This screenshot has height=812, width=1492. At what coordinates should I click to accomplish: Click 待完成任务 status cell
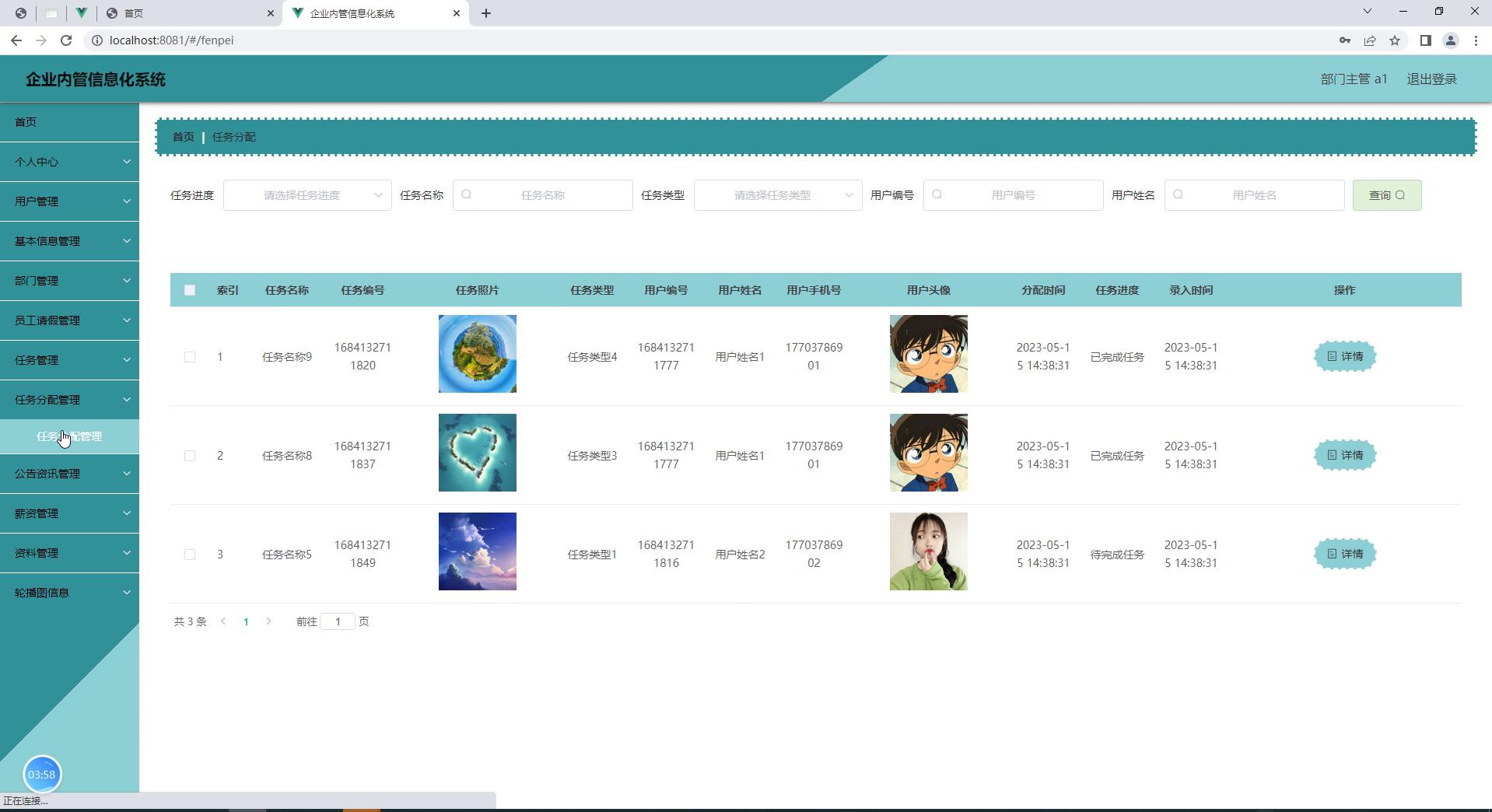click(1117, 555)
